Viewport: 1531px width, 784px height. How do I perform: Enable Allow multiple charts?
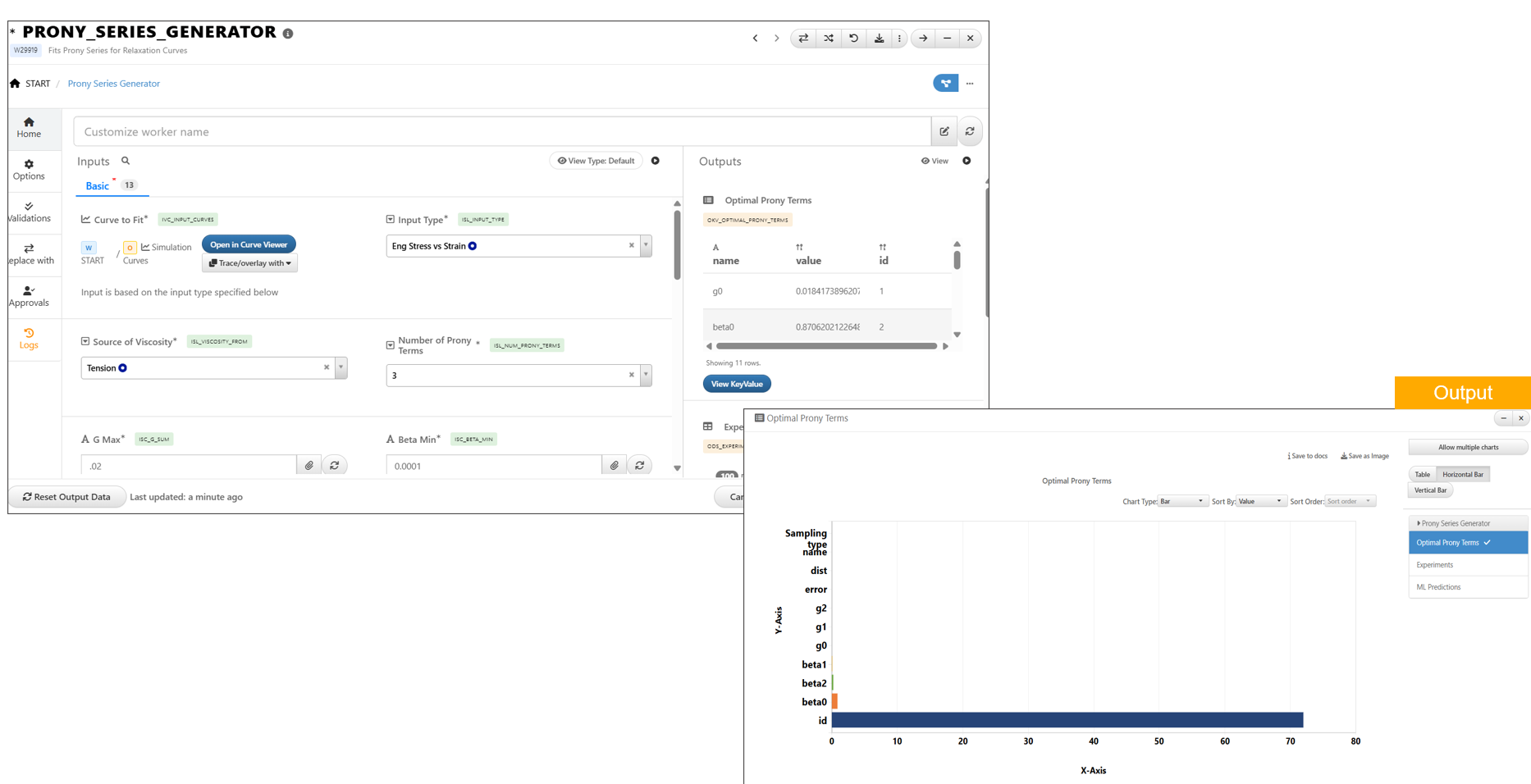pos(1468,448)
